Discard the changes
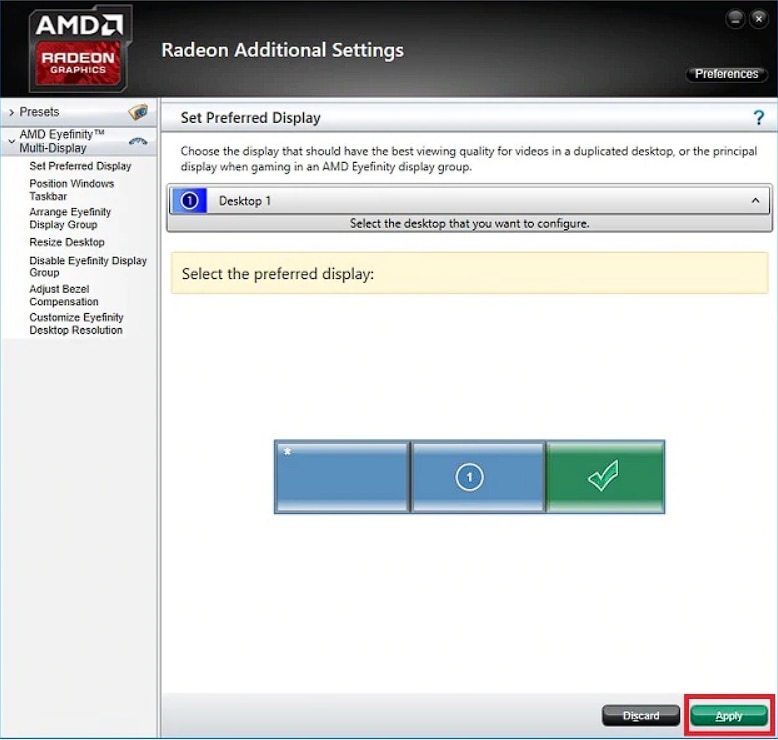 tap(641, 716)
